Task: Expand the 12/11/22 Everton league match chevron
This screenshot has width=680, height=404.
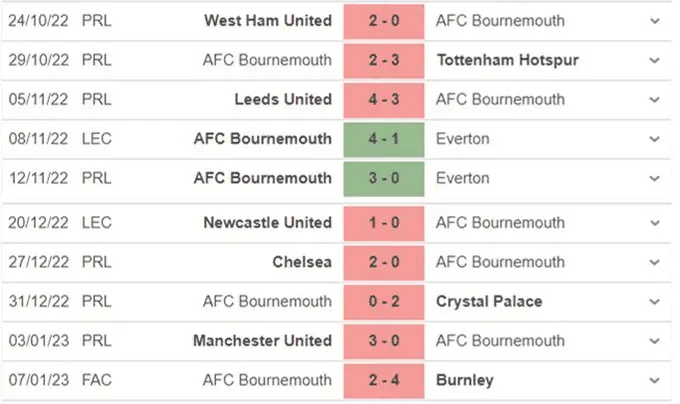Action: (x=654, y=179)
